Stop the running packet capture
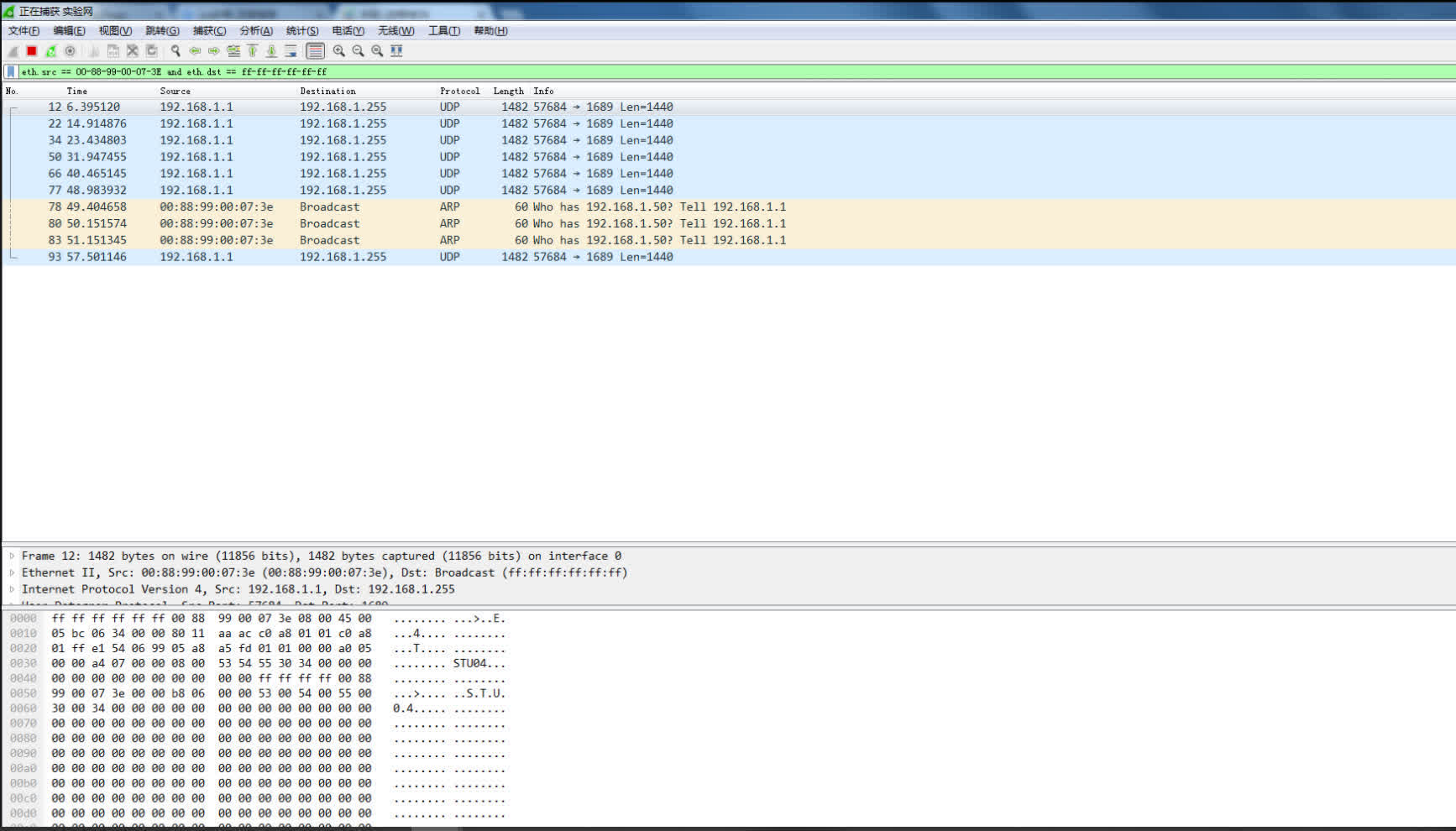1456x831 pixels. pos(32,51)
